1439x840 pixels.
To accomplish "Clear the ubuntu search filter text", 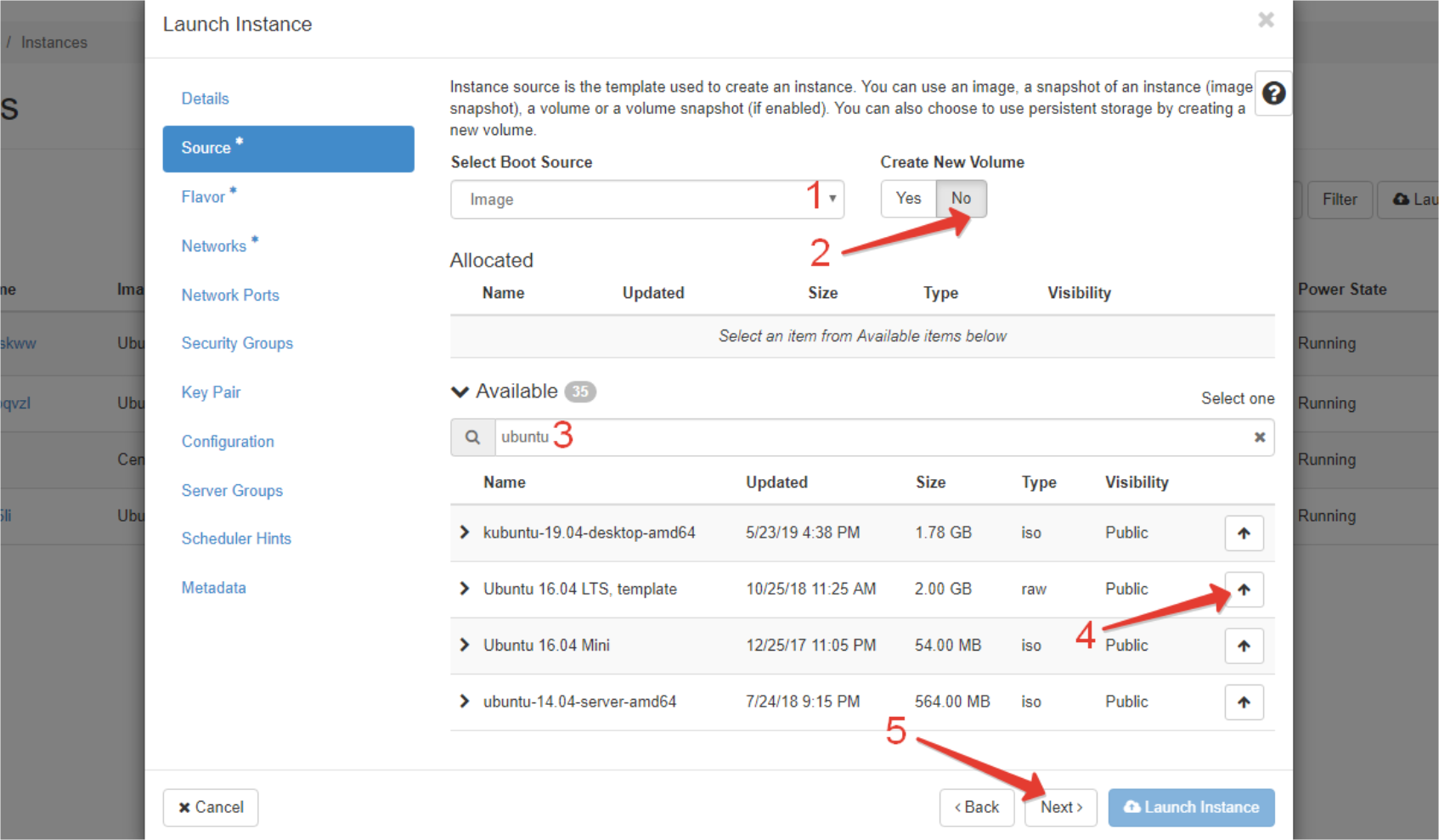I will [1259, 437].
